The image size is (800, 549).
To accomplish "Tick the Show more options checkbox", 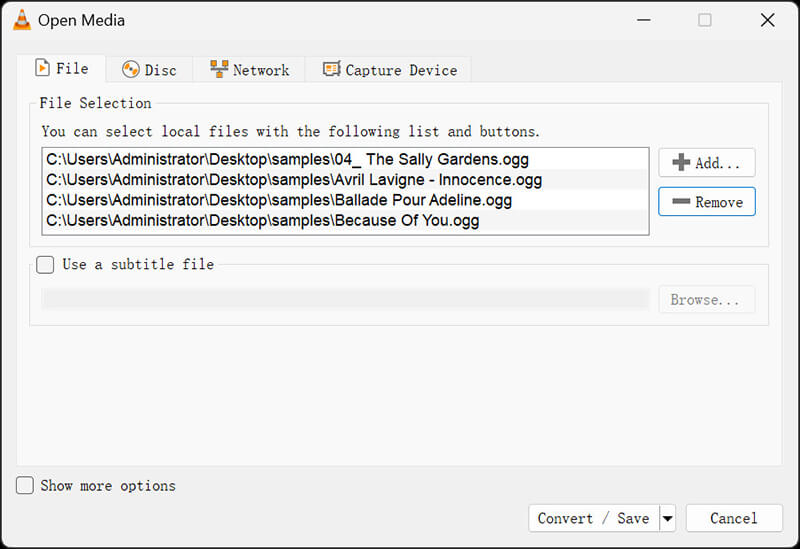I will (x=25, y=485).
